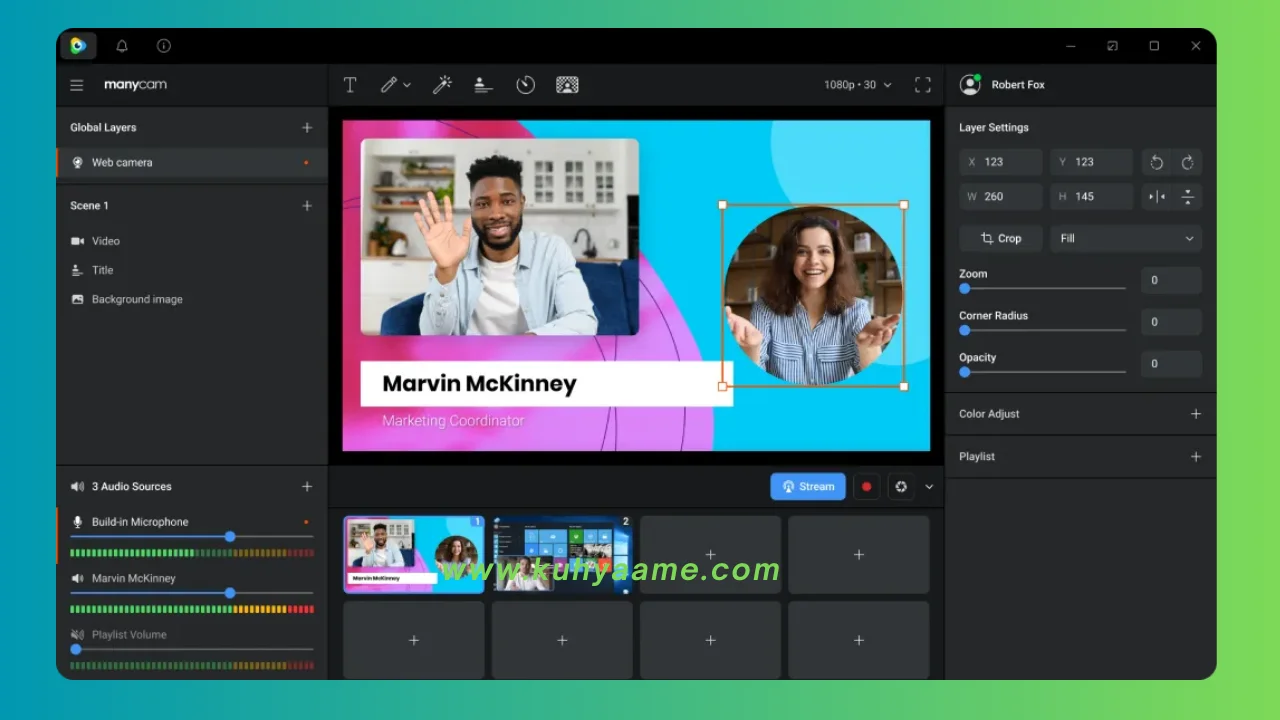
Task: Mute the Marvin McKinney audio source
Action: [x=77, y=578]
